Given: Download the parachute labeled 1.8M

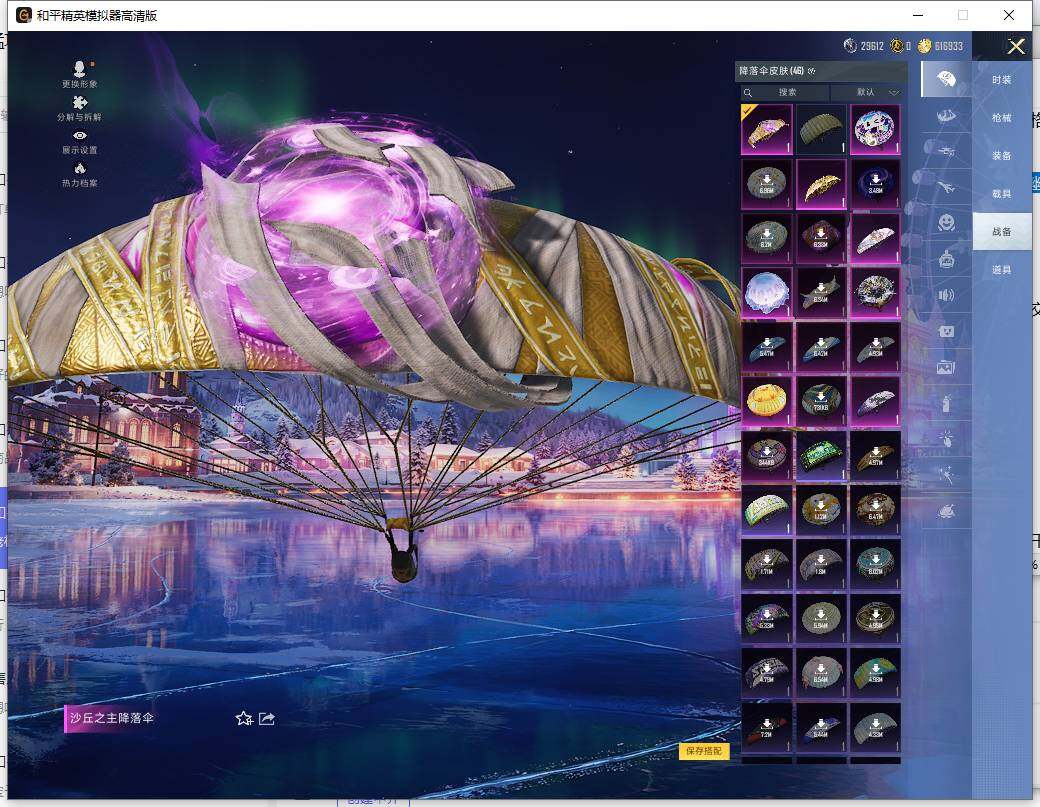Looking at the screenshot, I should coord(821,564).
